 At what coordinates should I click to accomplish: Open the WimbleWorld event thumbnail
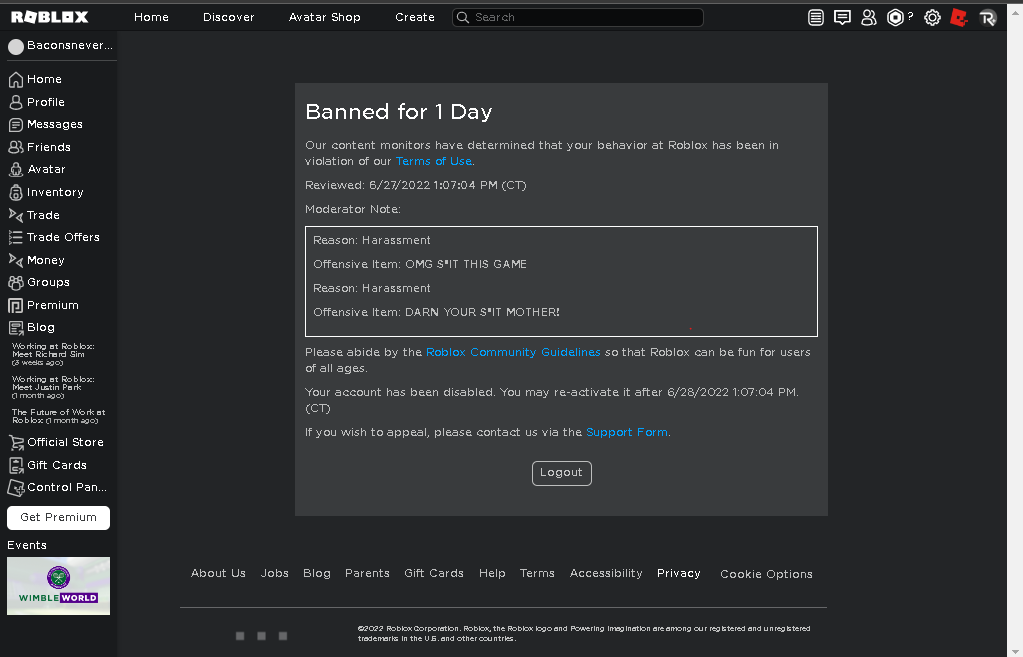(x=58, y=586)
